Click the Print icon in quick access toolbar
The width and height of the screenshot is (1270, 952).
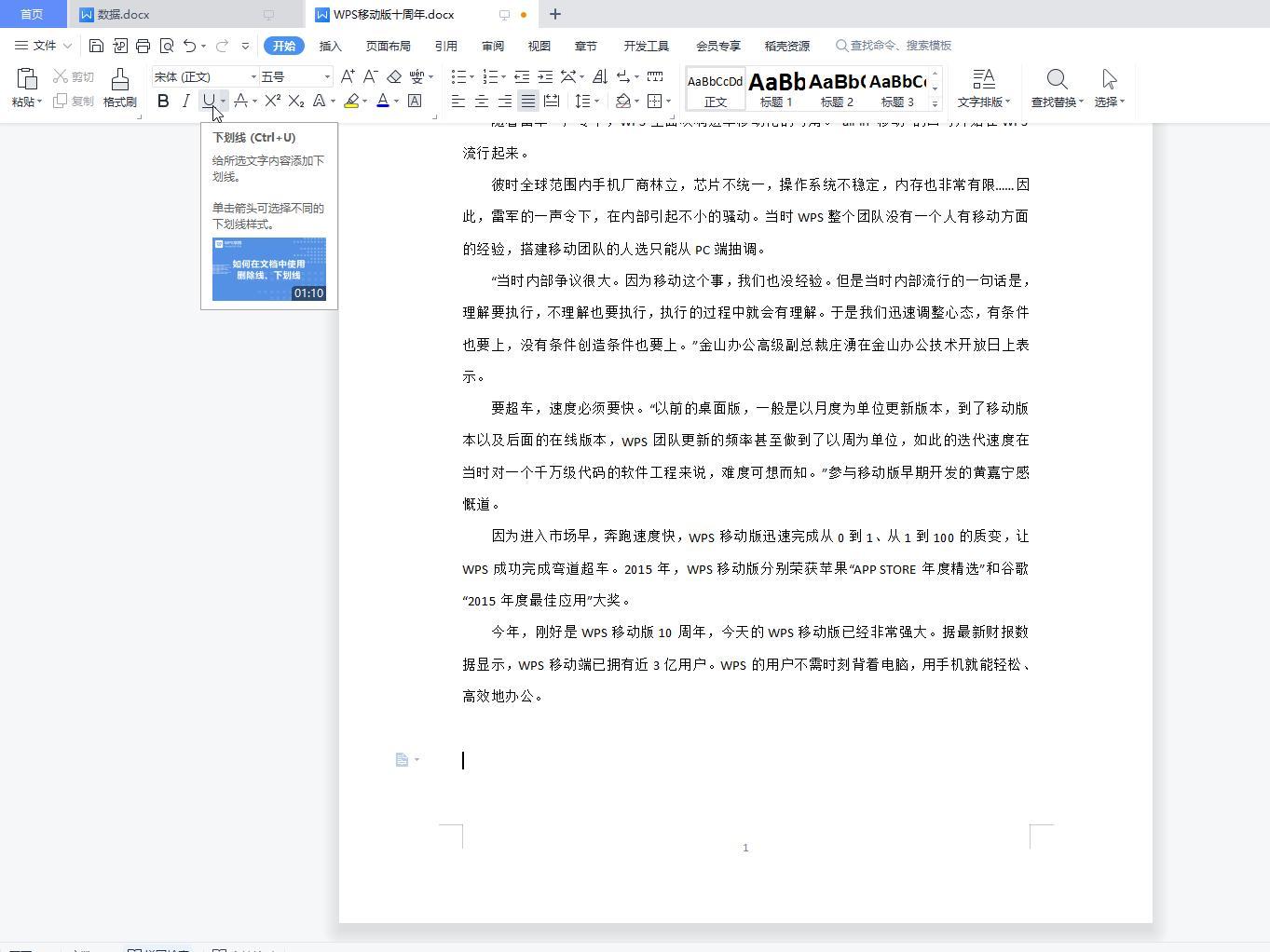(143, 46)
